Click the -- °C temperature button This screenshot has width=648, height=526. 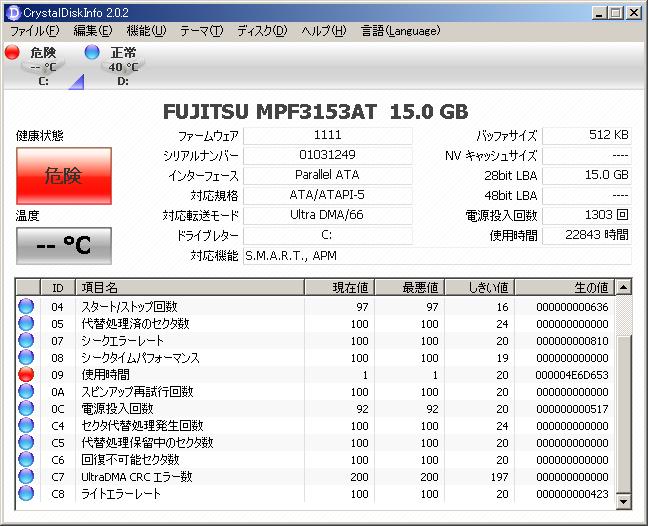point(64,245)
